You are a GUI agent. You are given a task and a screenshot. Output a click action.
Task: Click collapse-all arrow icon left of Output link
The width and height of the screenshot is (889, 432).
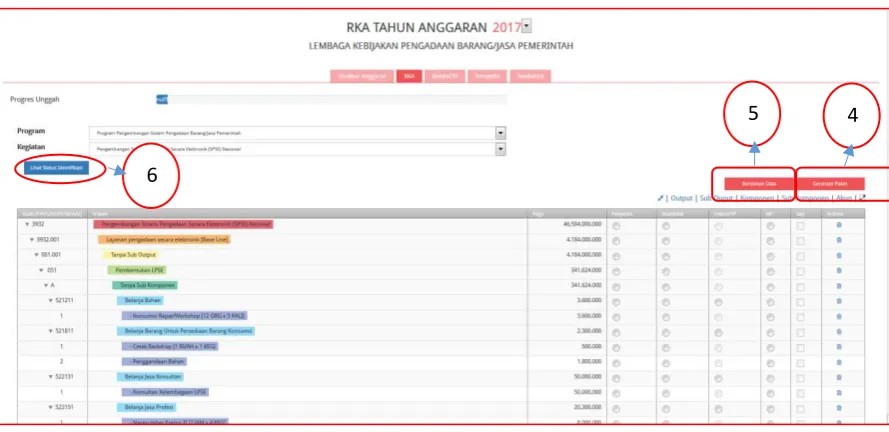[660, 198]
